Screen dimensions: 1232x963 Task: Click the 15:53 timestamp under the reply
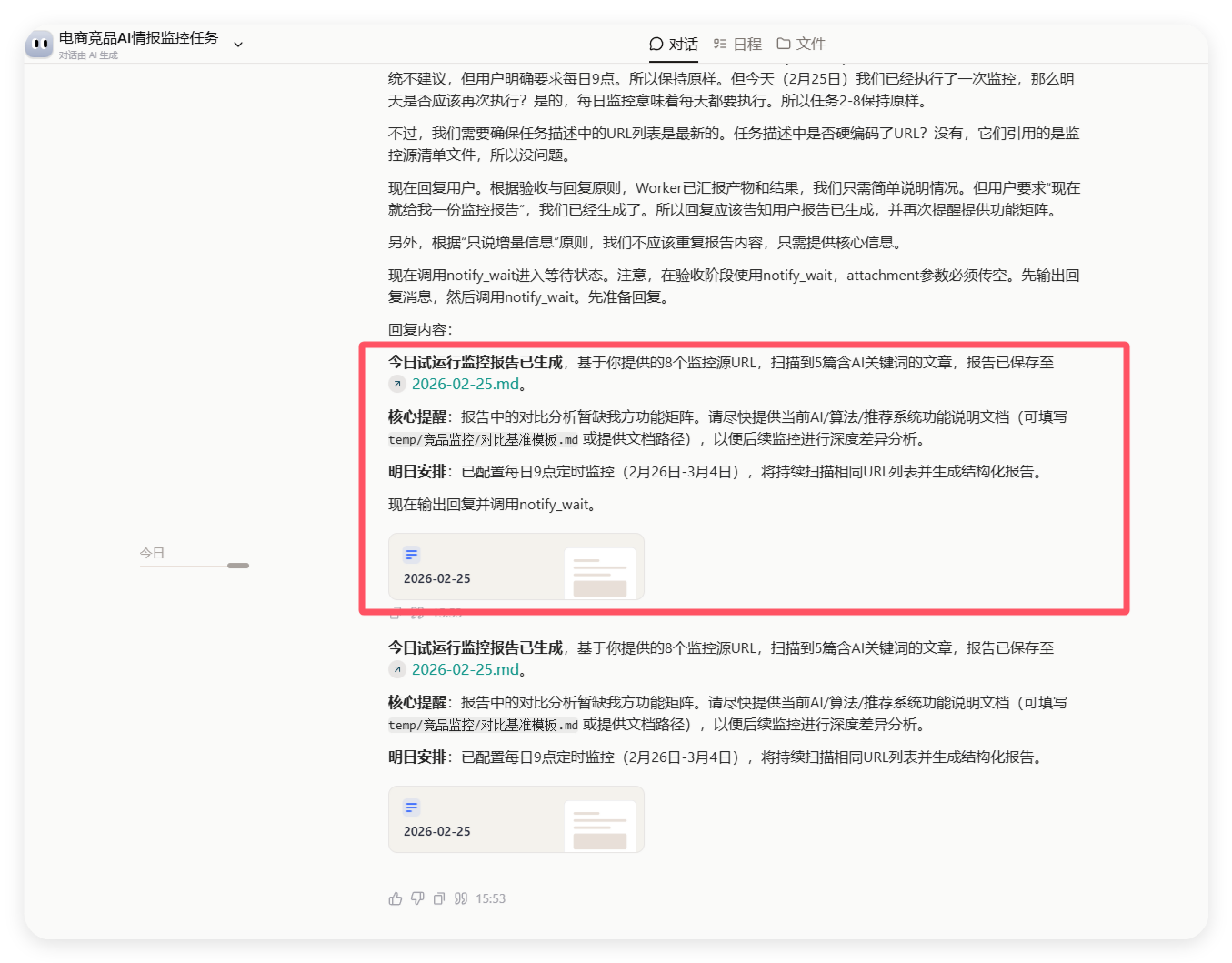coord(491,898)
